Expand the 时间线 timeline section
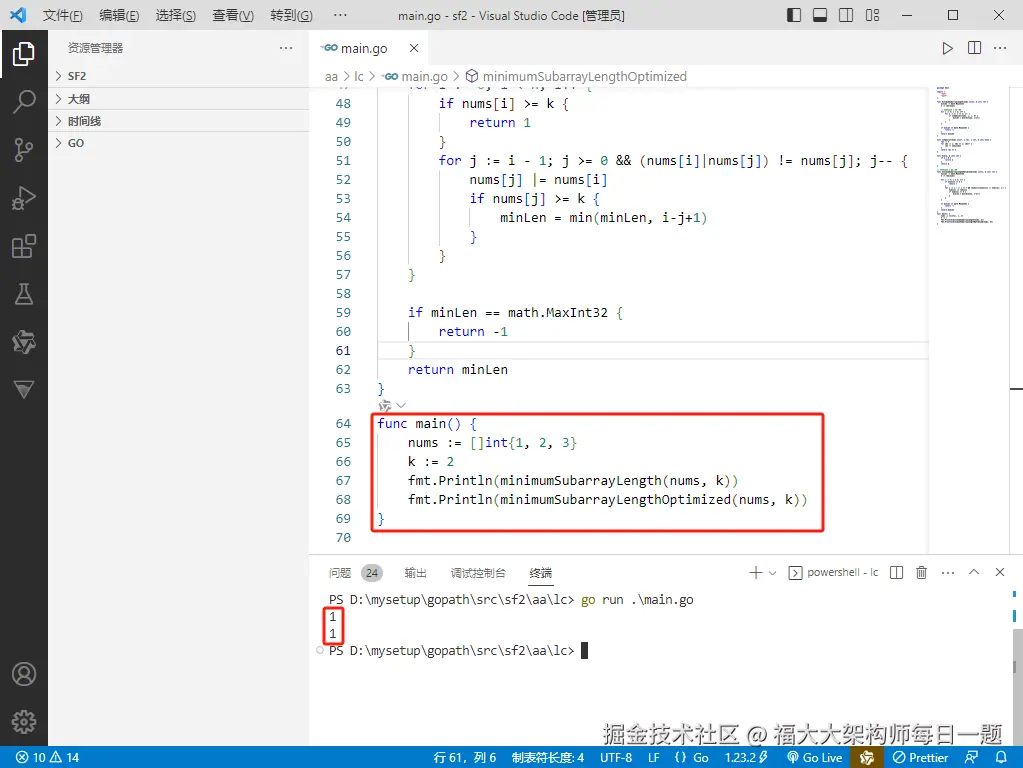The height and width of the screenshot is (768, 1023). point(179,121)
